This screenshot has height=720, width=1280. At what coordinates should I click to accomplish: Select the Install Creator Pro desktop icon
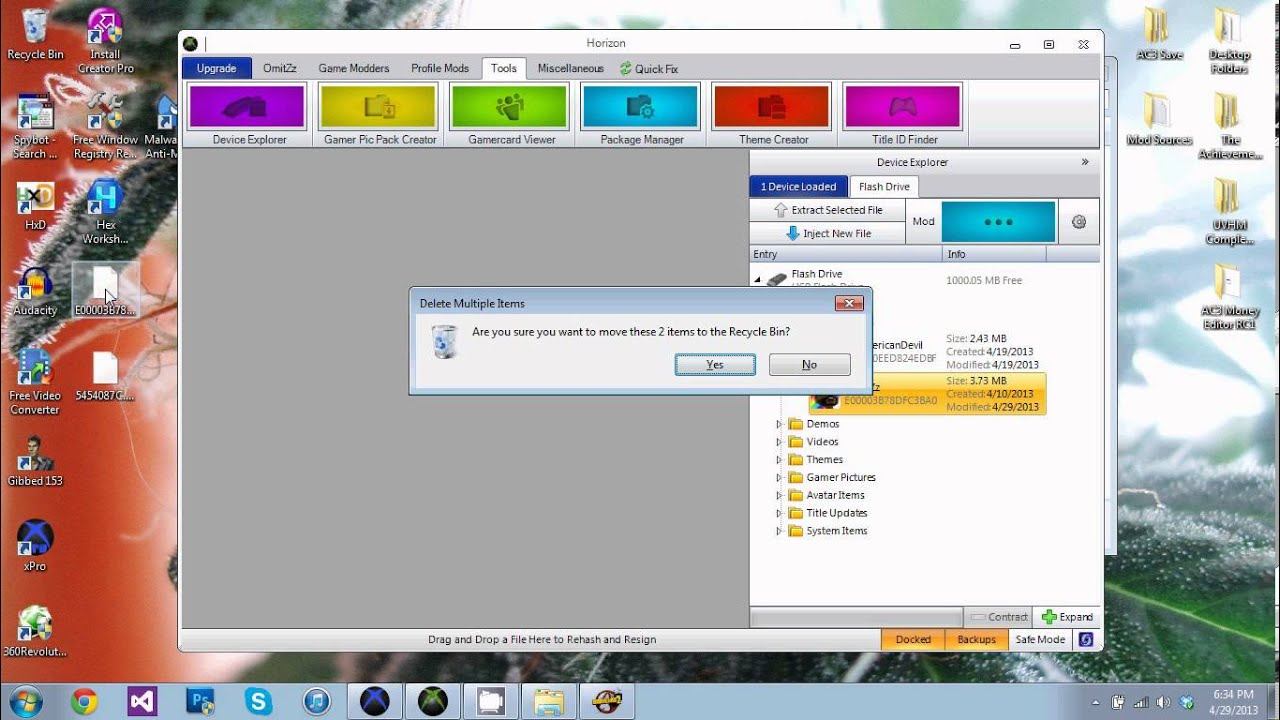click(x=105, y=42)
